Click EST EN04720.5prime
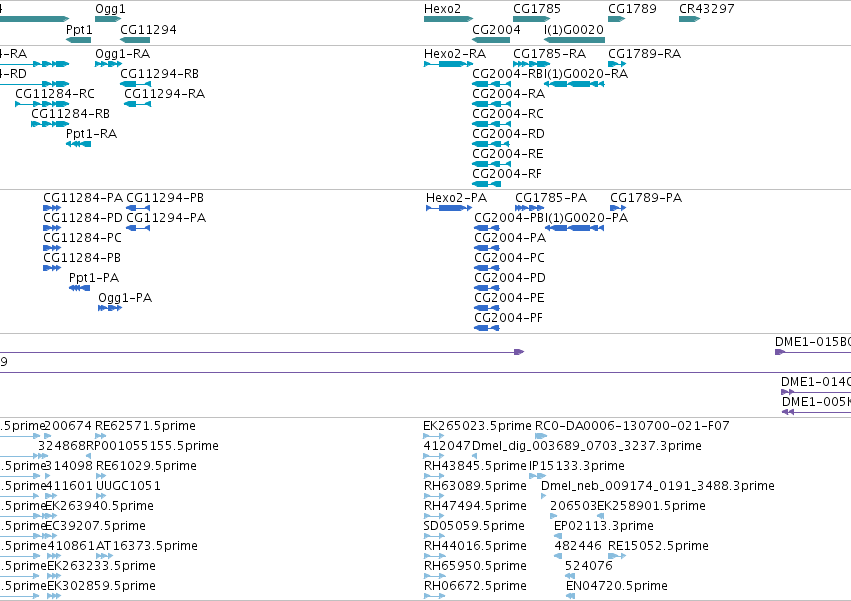This screenshot has height=601, width=851. coord(570,596)
